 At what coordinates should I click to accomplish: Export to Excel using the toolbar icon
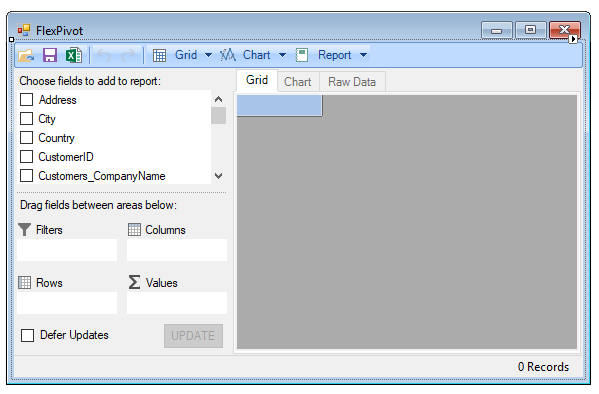pos(74,55)
